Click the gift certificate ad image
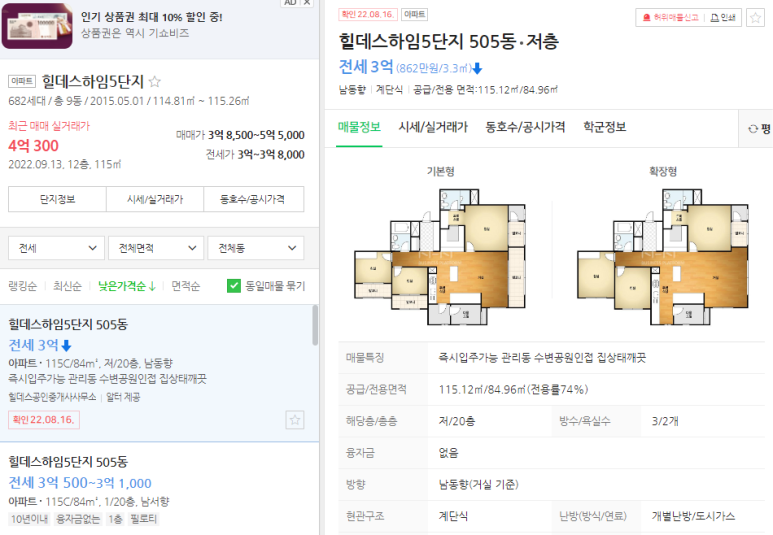Image resolution: width=773 pixels, height=535 pixels. point(37,26)
